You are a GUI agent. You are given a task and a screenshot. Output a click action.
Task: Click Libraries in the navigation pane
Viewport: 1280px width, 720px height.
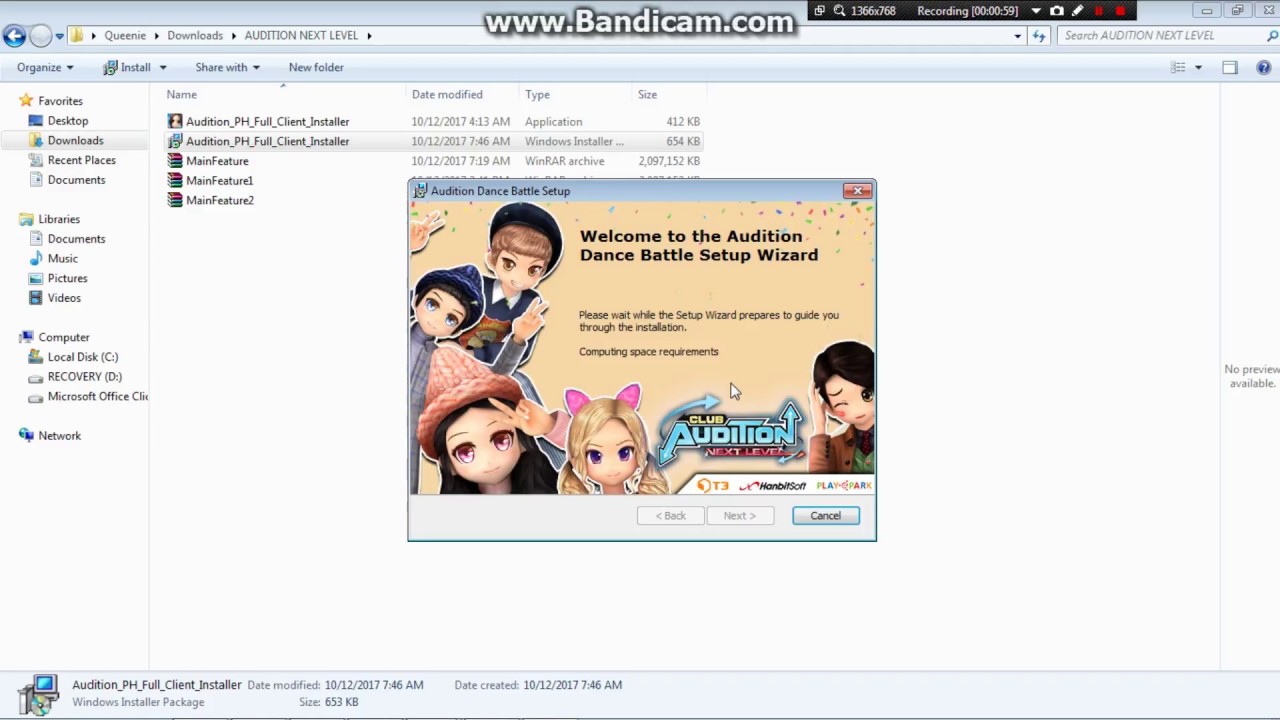(59, 219)
